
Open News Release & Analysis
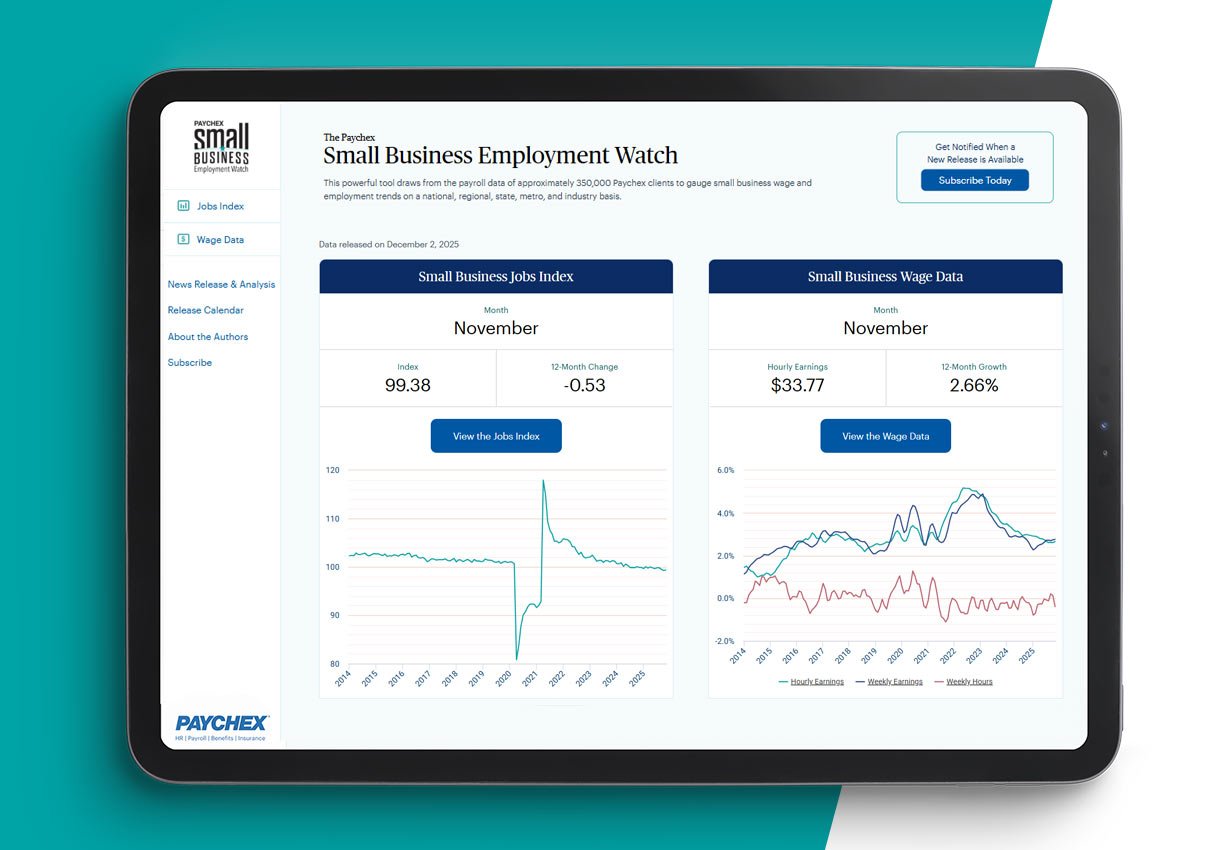(221, 284)
